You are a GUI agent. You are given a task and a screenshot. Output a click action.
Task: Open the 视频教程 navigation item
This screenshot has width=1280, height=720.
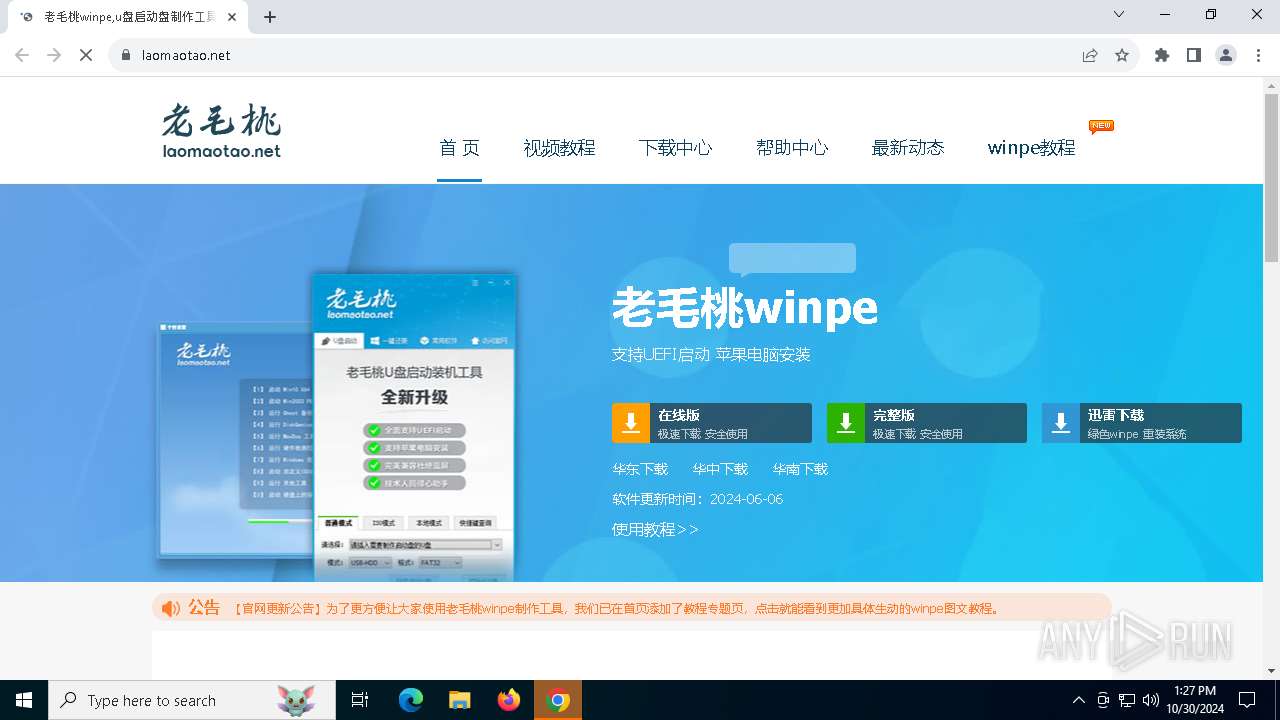559,148
